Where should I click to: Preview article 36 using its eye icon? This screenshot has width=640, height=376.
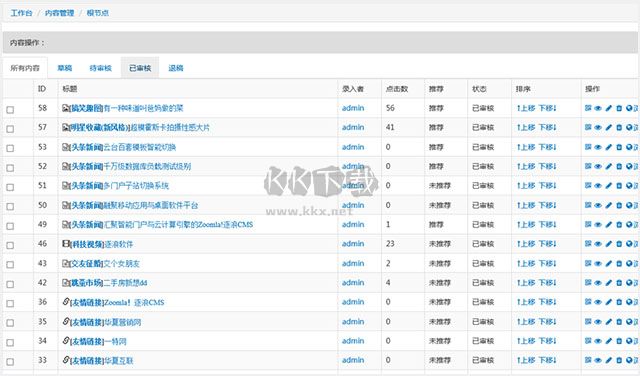598,302
